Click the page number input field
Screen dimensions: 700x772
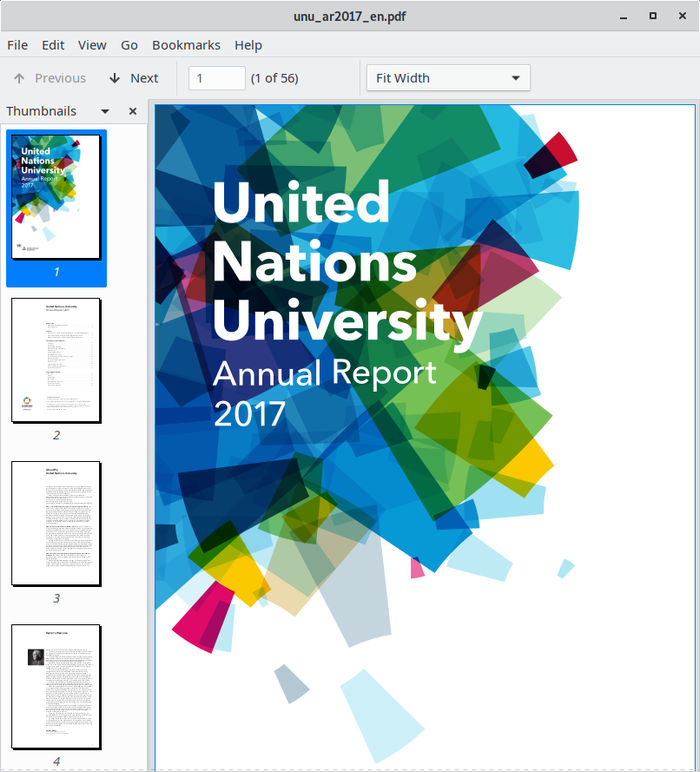coord(217,78)
